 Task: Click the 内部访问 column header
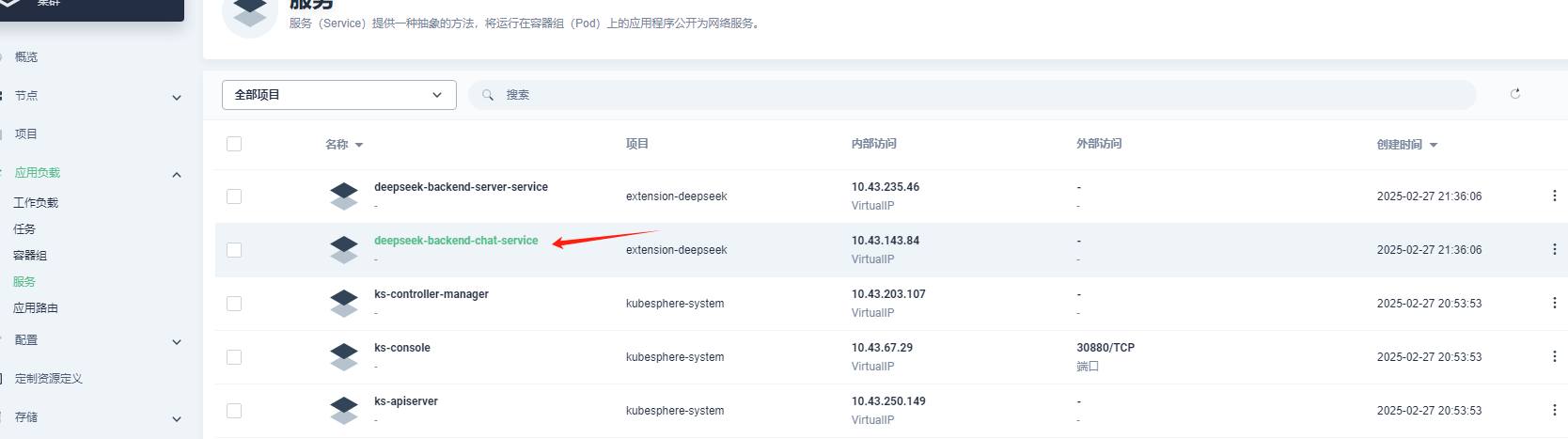click(874, 144)
